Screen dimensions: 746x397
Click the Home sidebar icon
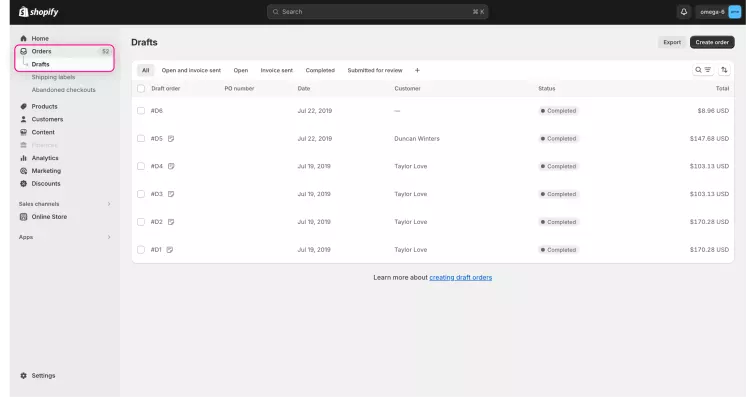(23, 38)
